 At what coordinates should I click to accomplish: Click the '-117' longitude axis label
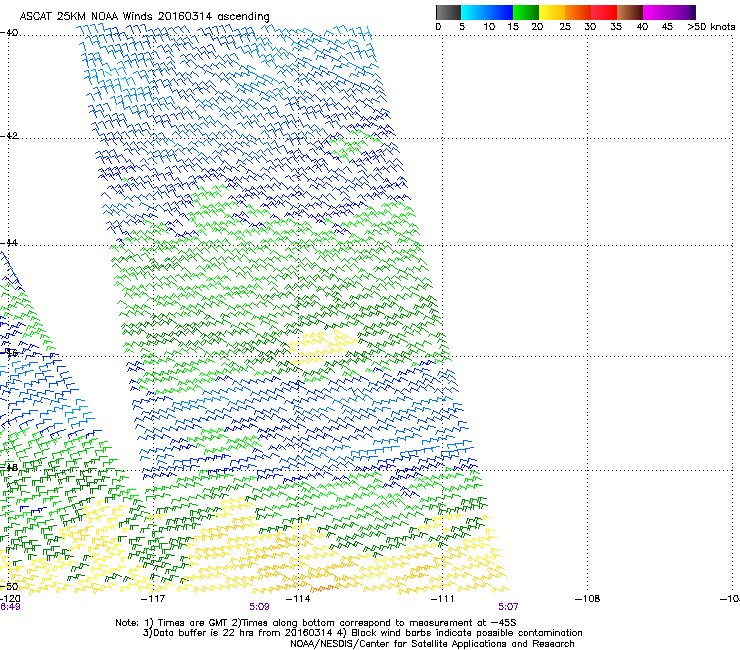(x=153, y=599)
